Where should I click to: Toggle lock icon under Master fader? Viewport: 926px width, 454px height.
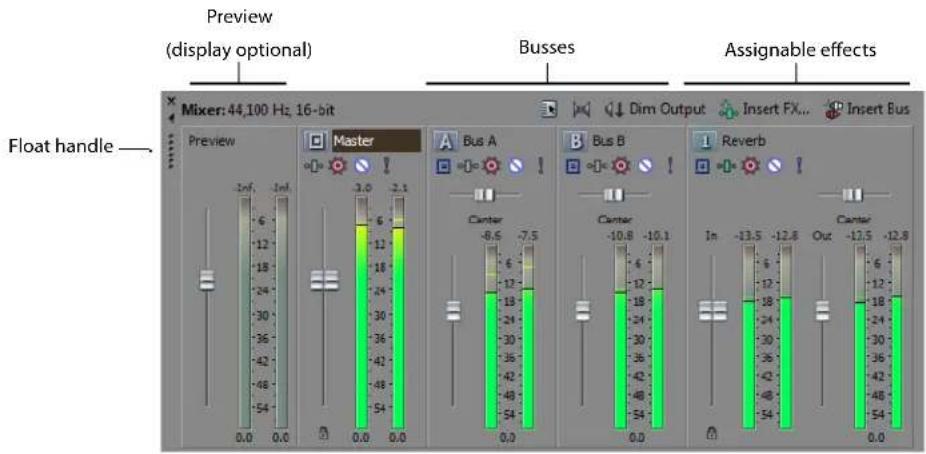point(323,435)
